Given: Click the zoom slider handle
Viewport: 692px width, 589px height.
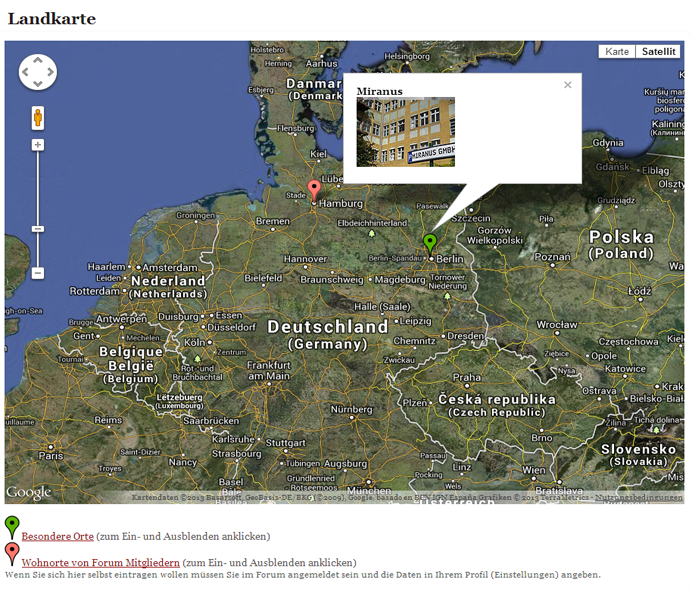Looking at the screenshot, I should 38,229.
